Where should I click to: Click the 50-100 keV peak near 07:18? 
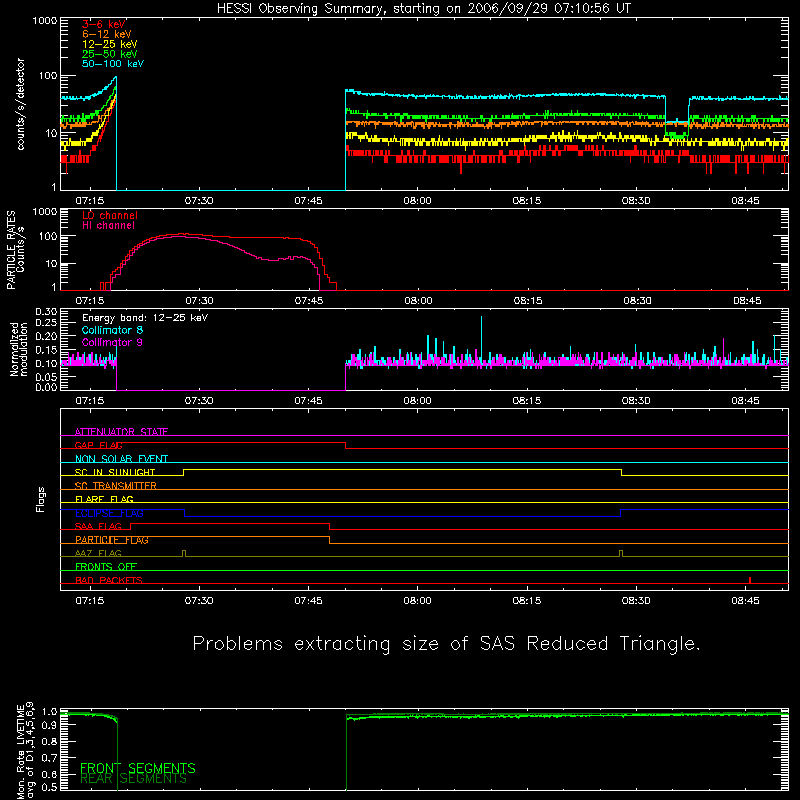(115, 78)
